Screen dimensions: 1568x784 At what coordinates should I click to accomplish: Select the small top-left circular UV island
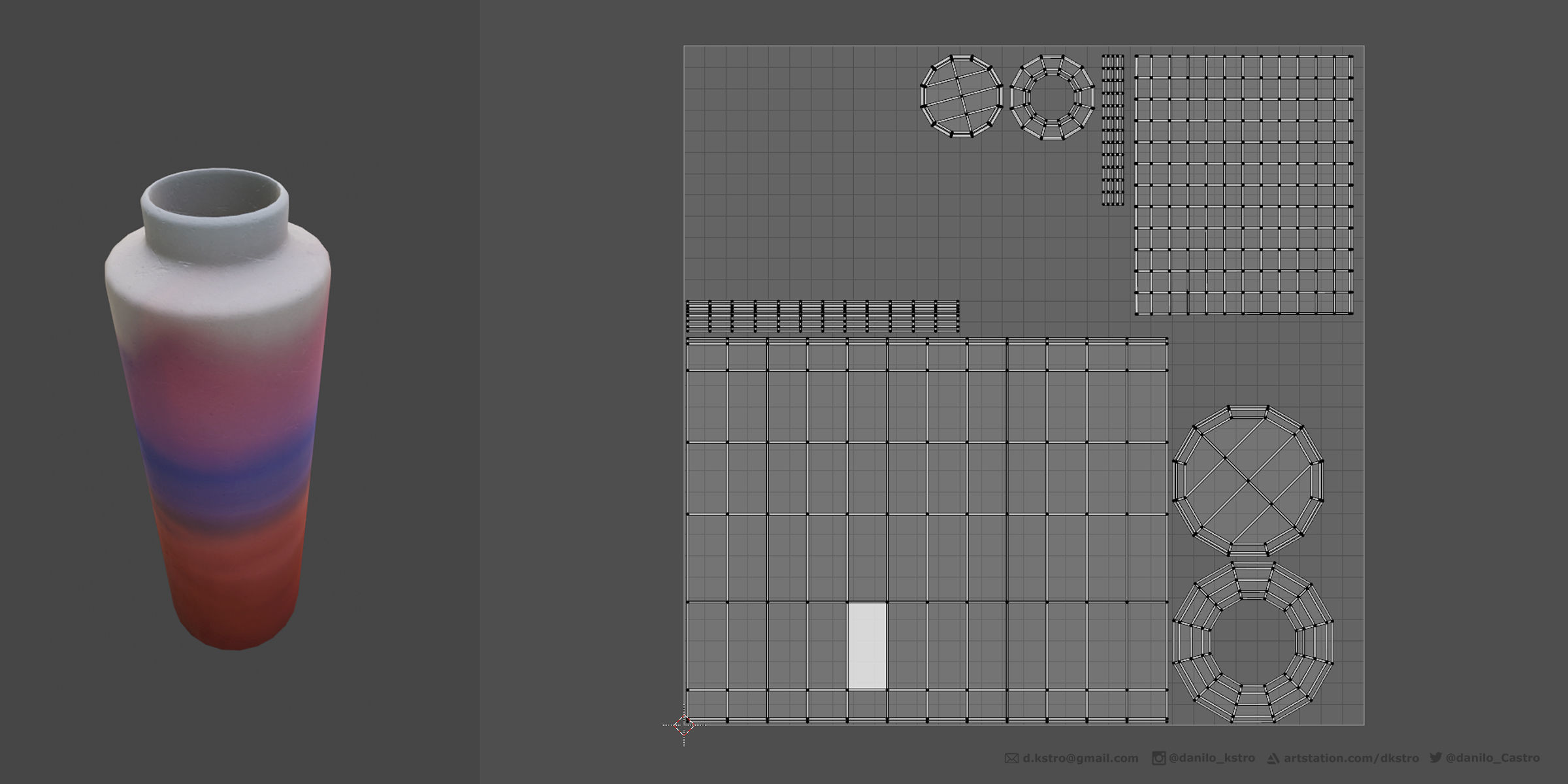tap(961, 97)
